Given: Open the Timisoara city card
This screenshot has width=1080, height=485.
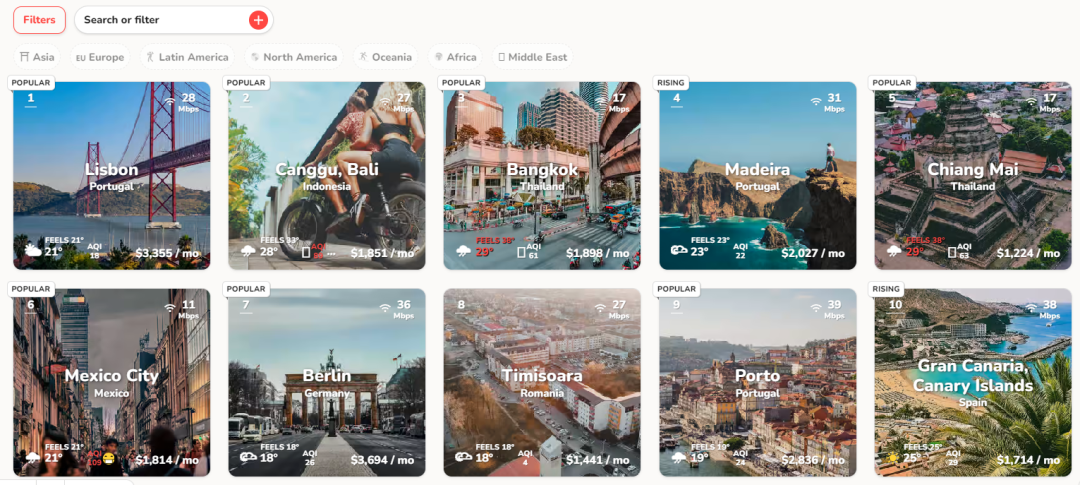Looking at the screenshot, I should pos(542,382).
